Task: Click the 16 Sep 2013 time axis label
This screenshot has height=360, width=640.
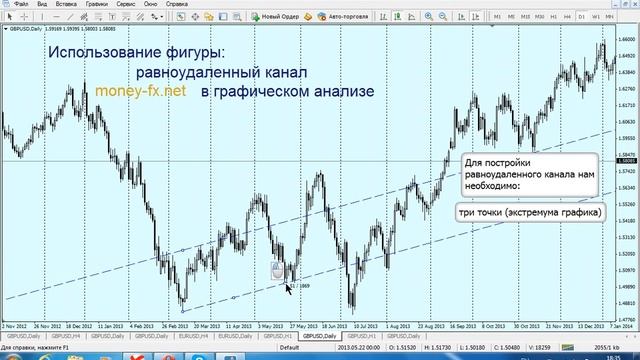Action: click(463, 327)
